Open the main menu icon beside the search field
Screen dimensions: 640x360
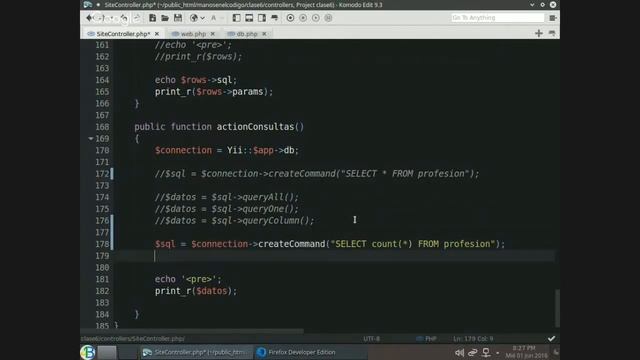point(553,18)
